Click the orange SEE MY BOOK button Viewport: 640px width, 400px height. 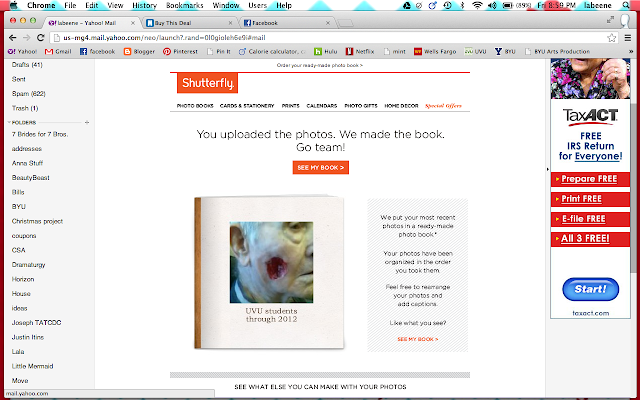pyautogui.click(x=321, y=167)
